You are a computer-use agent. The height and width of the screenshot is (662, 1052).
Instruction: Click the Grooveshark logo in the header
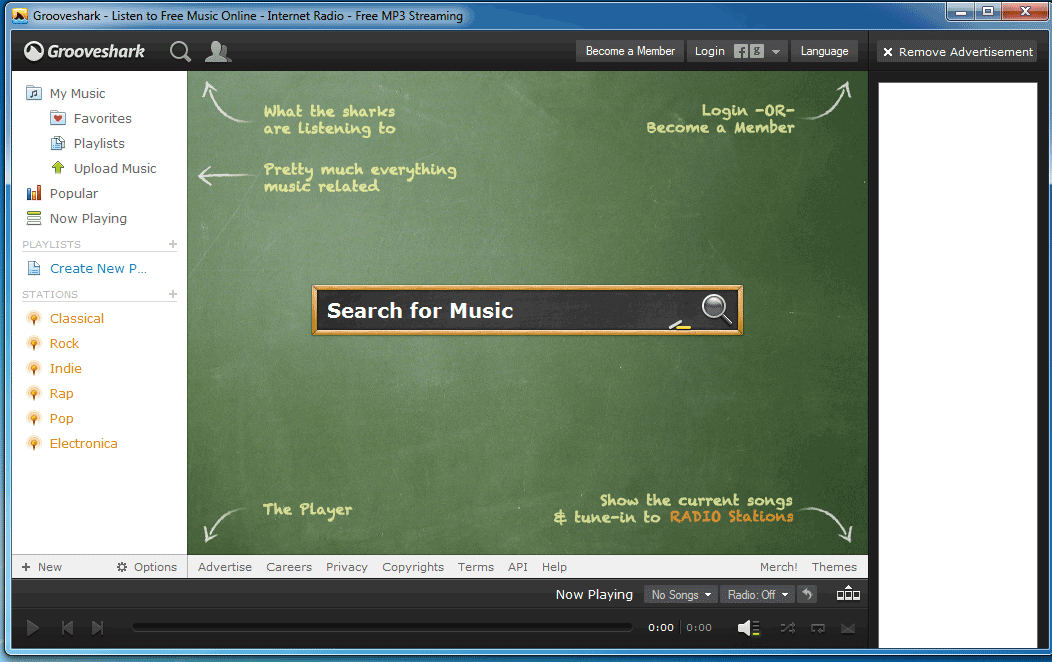[x=85, y=51]
